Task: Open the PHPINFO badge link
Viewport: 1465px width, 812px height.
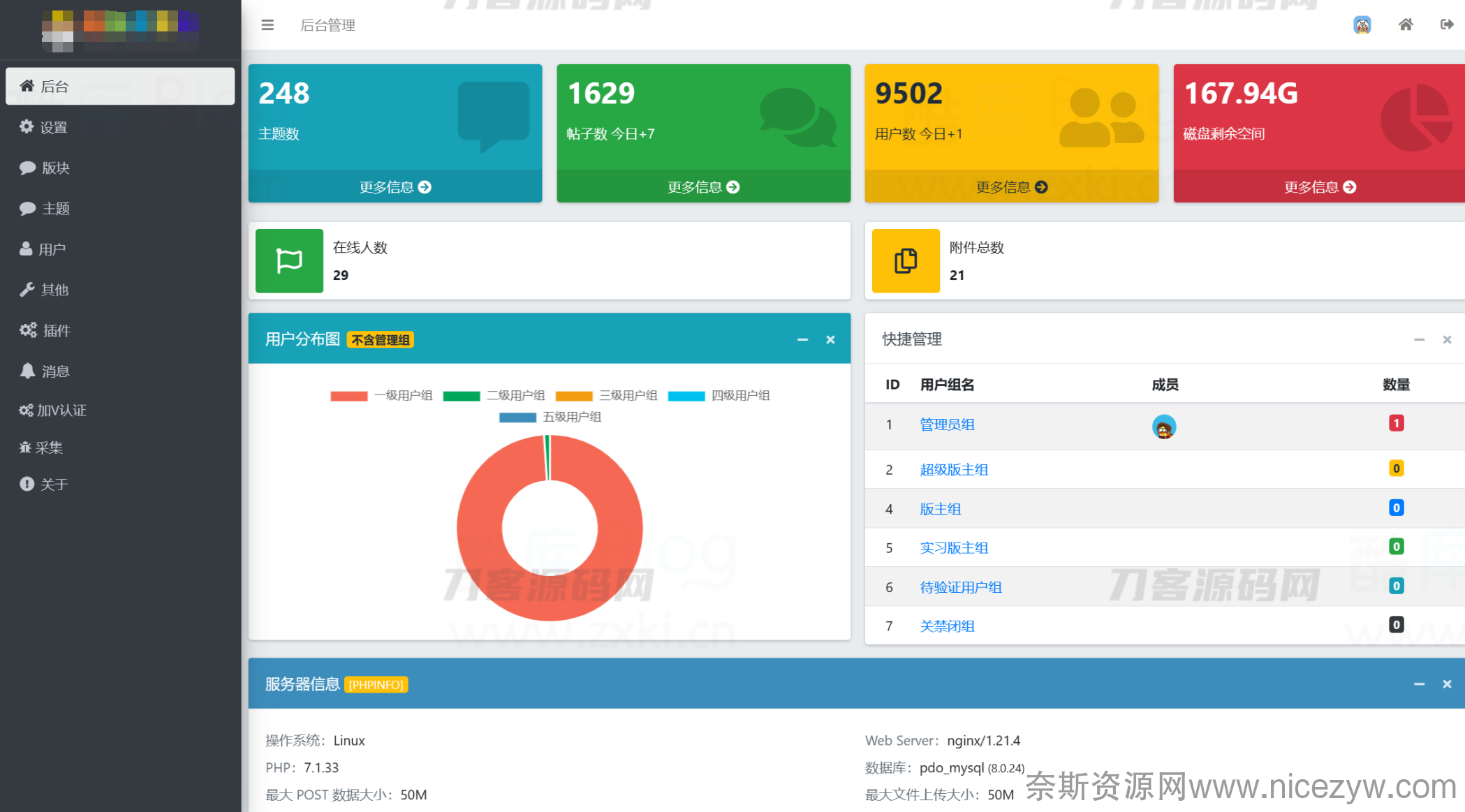Action: (376, 685)
